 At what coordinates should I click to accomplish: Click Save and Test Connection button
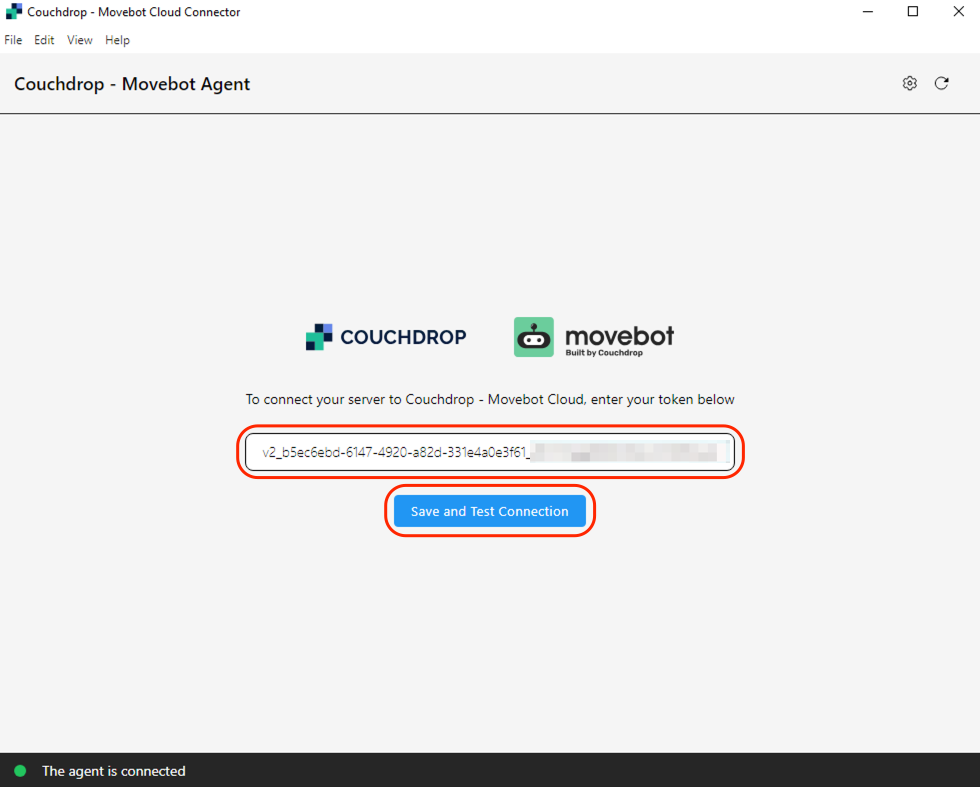(x=489, y=511)
